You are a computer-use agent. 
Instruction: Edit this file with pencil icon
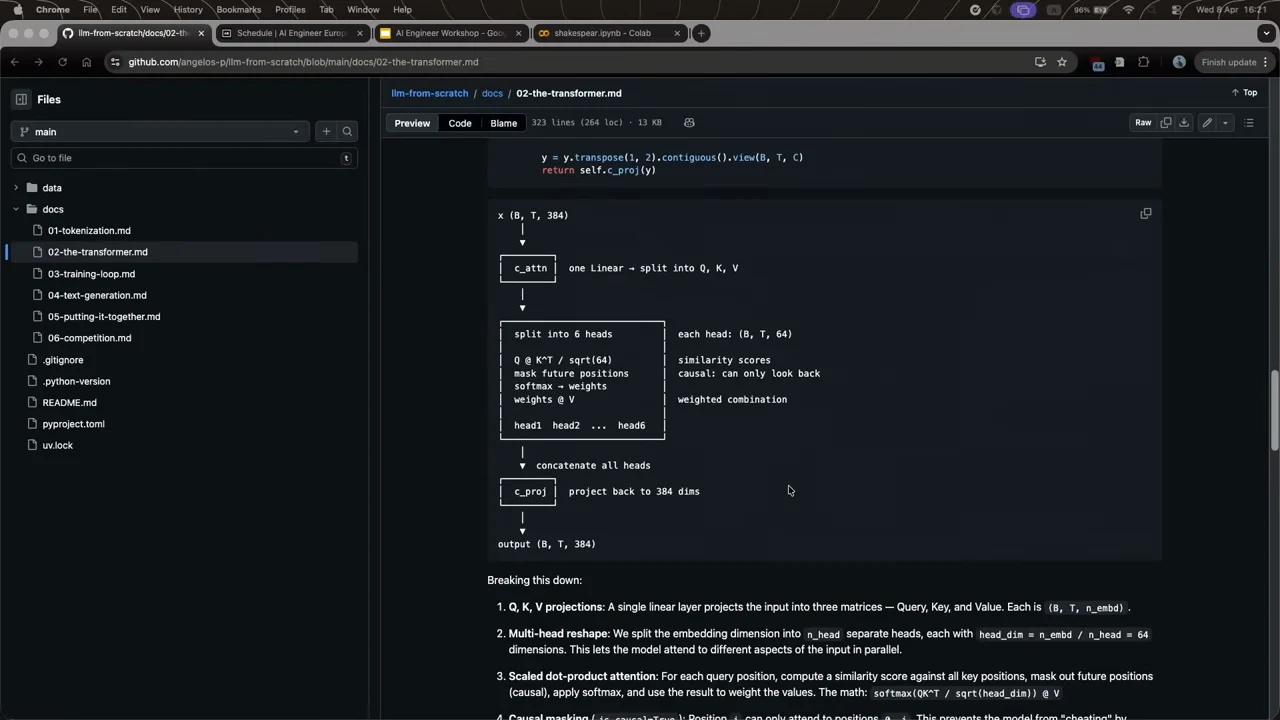tap(1207, 122)
